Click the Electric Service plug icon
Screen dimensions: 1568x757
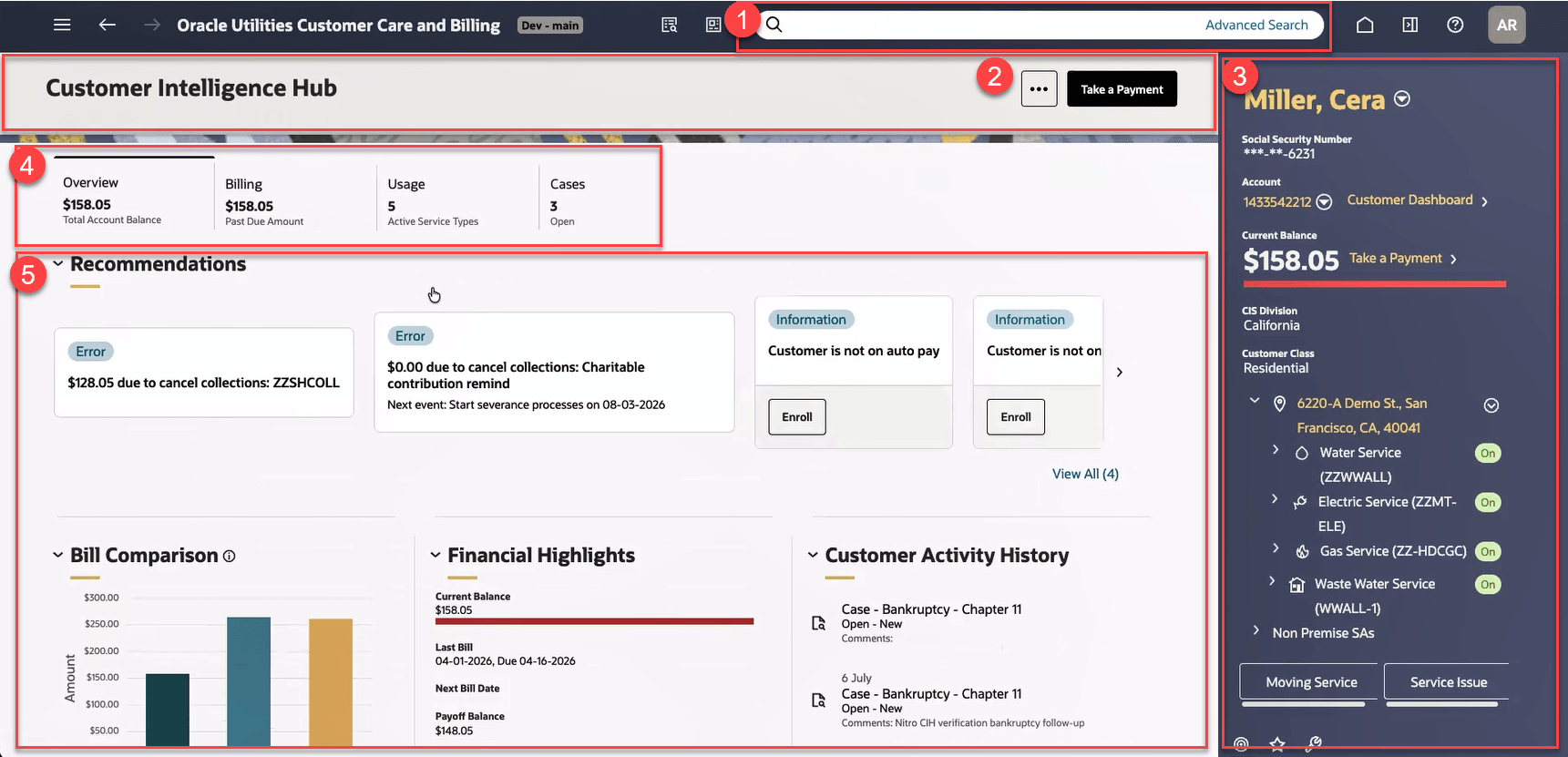1300,502
